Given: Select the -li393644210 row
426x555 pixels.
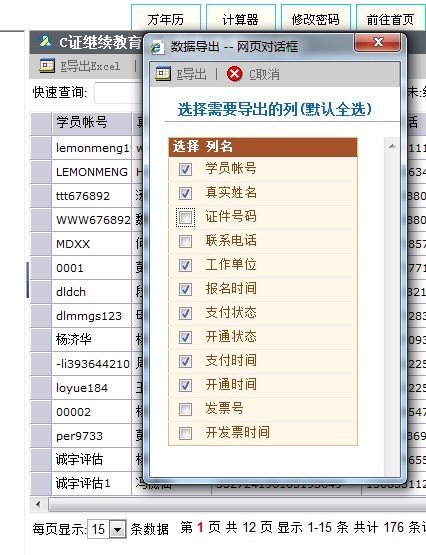Looking at the screenshot, I should pyautogui.click(x=91, y=364).
